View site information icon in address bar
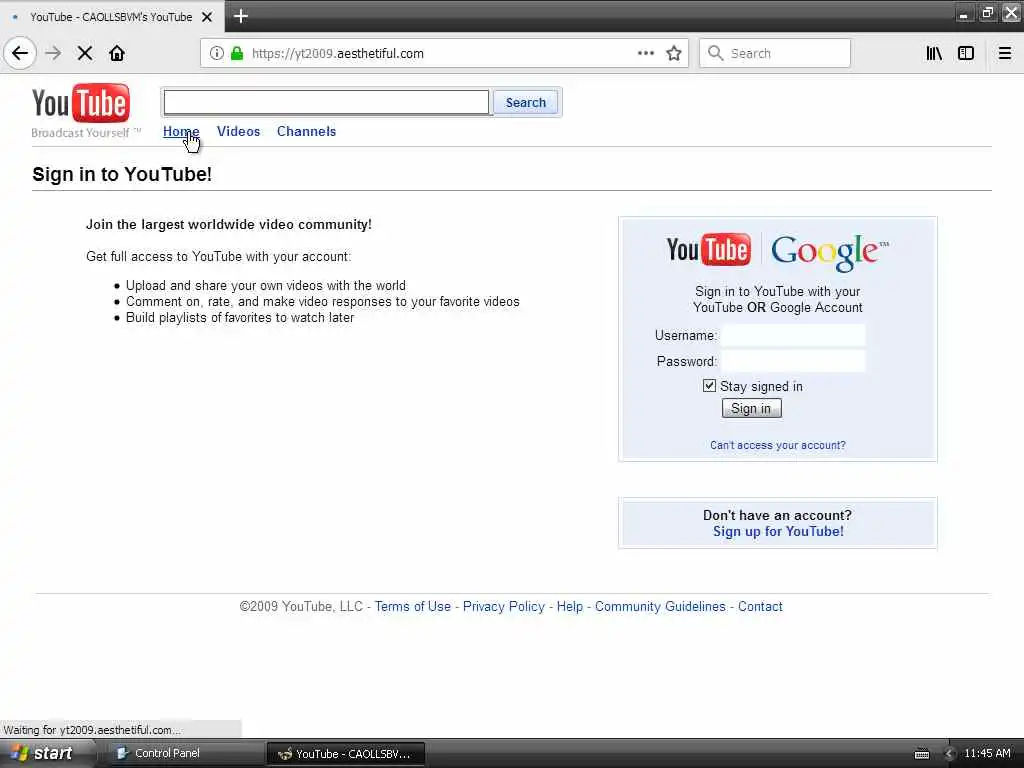 tap(216, 53)
